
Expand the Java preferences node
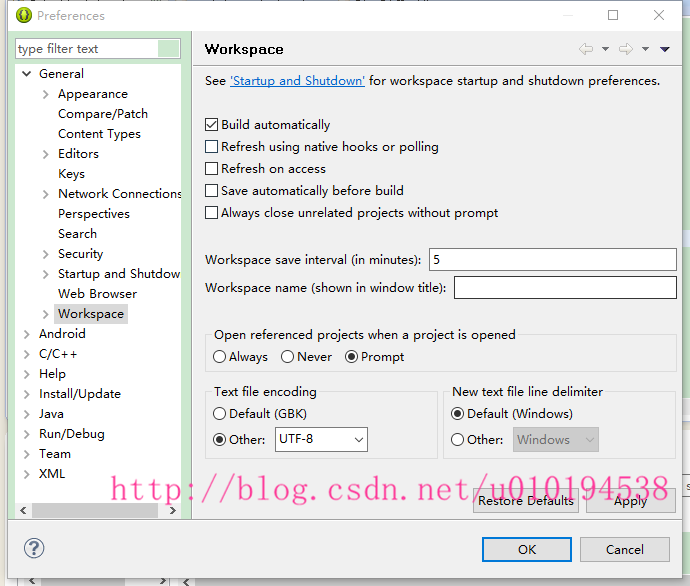[x=27, y=414]
